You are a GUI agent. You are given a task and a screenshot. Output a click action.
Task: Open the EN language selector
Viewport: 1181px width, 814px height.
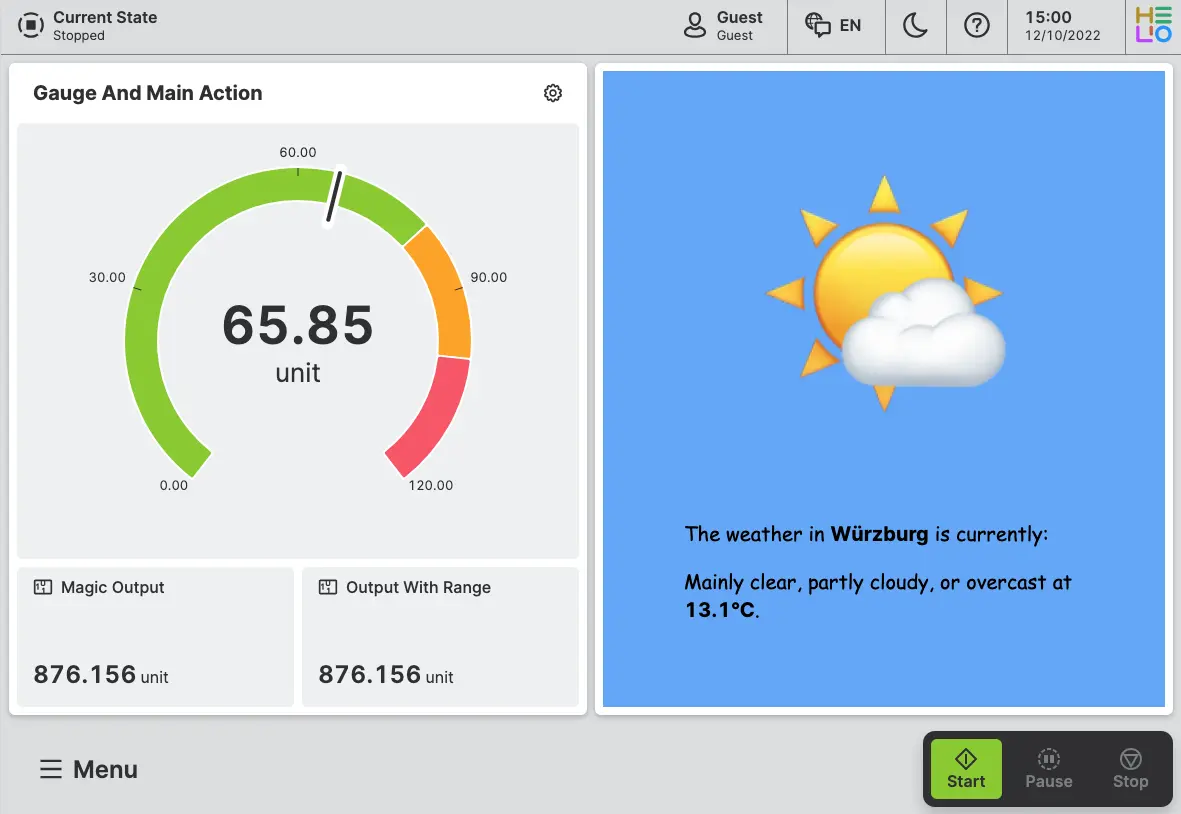point(834,26)
